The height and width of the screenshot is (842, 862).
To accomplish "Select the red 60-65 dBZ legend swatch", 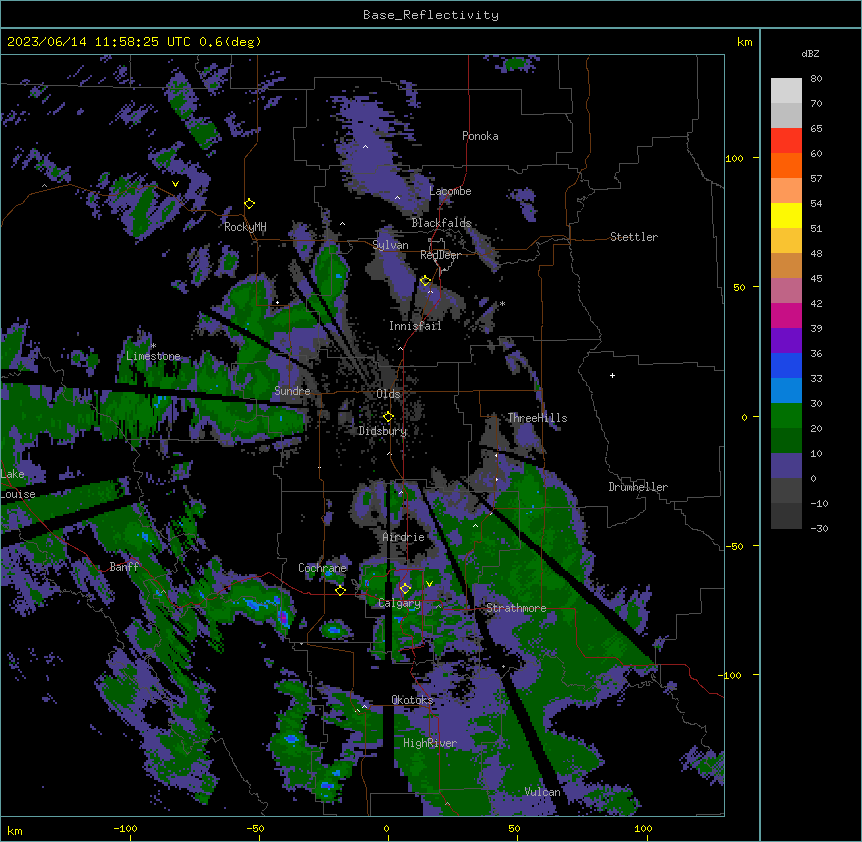I will click(x=786, y=140).
